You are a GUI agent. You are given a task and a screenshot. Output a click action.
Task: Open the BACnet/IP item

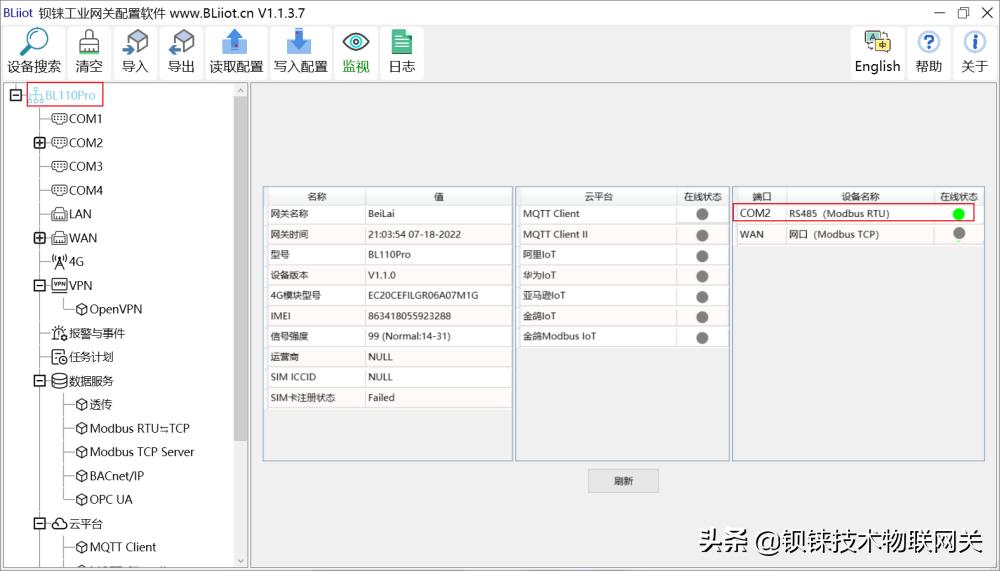pyautogui.click(x=110, y=476)
